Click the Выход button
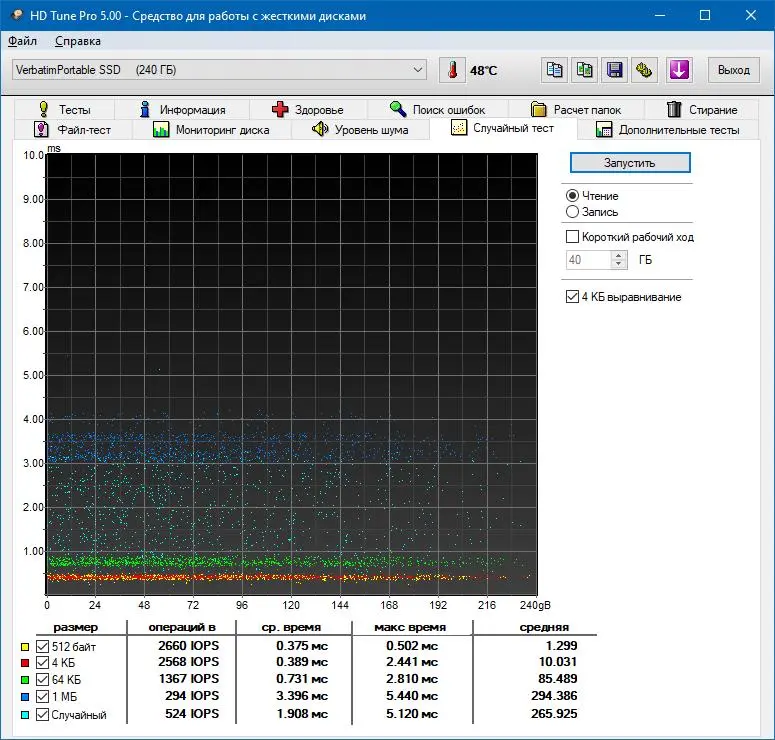Image resolution: width=775 pixels, height=740 pixels. (x=733, y=70)
